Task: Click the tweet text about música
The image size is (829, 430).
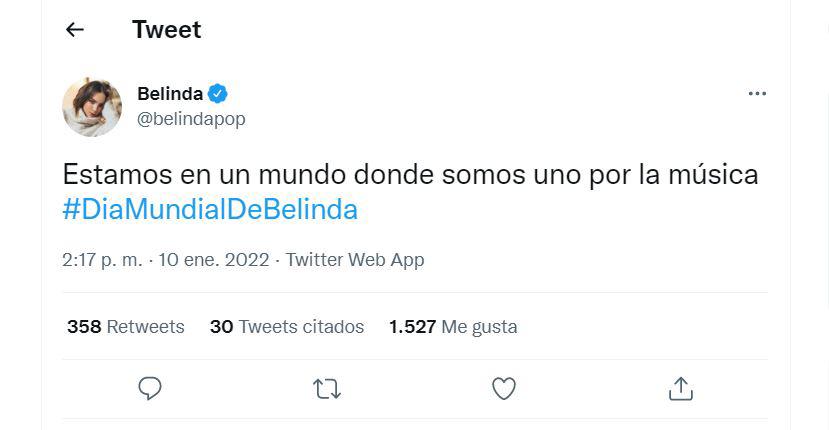Action: (x=410, y=175)
